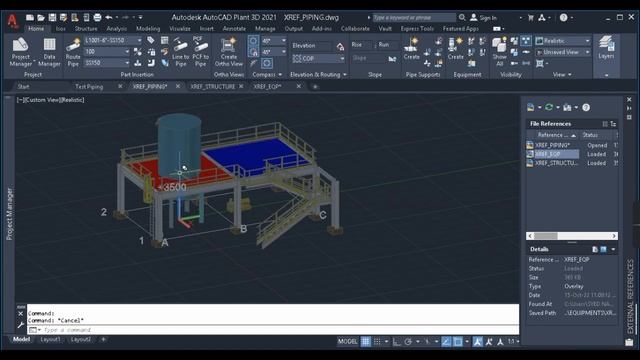Click Create in Equipment panel

tap(455, 48)
